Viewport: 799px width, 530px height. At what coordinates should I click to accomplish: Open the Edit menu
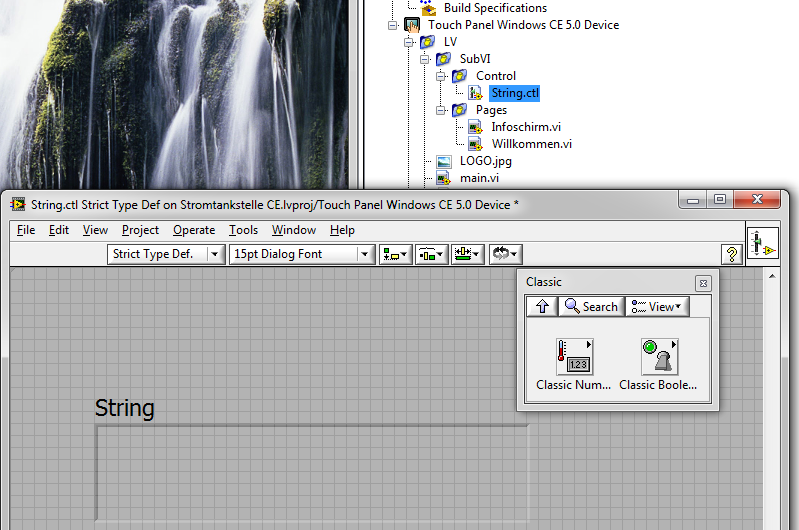pos(59,230)
